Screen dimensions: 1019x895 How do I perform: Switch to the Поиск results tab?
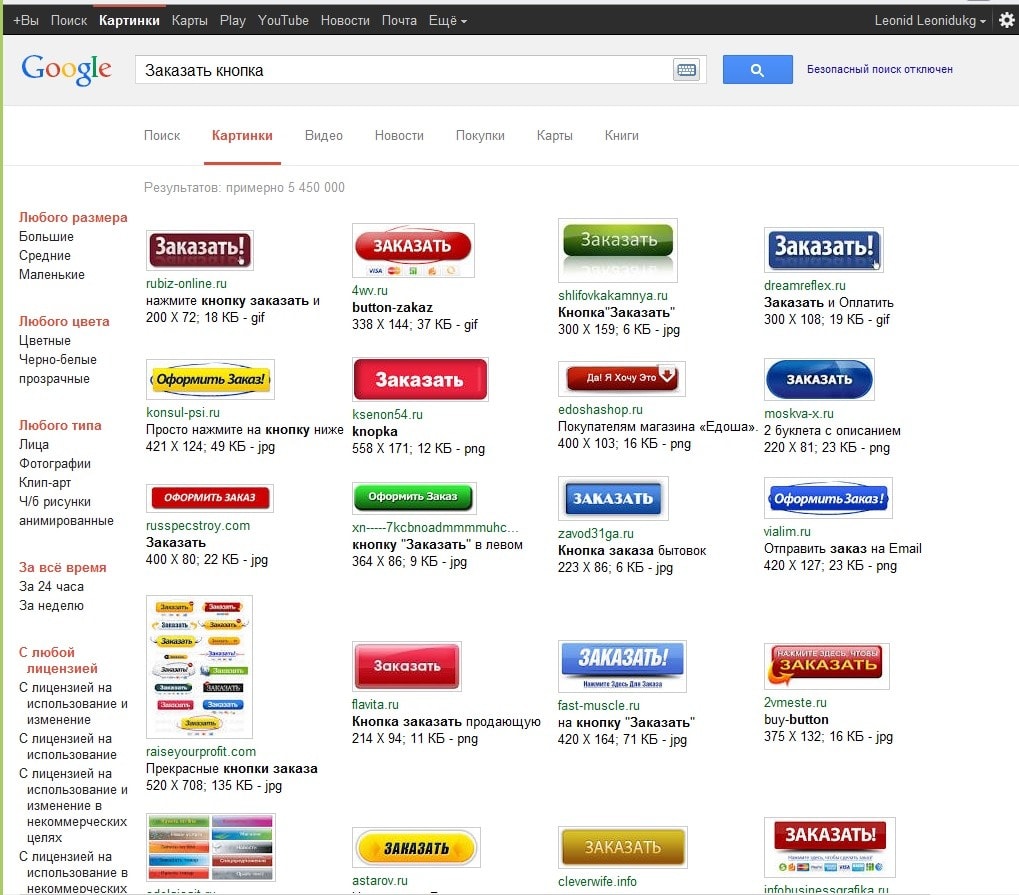[x=162, y=135]
